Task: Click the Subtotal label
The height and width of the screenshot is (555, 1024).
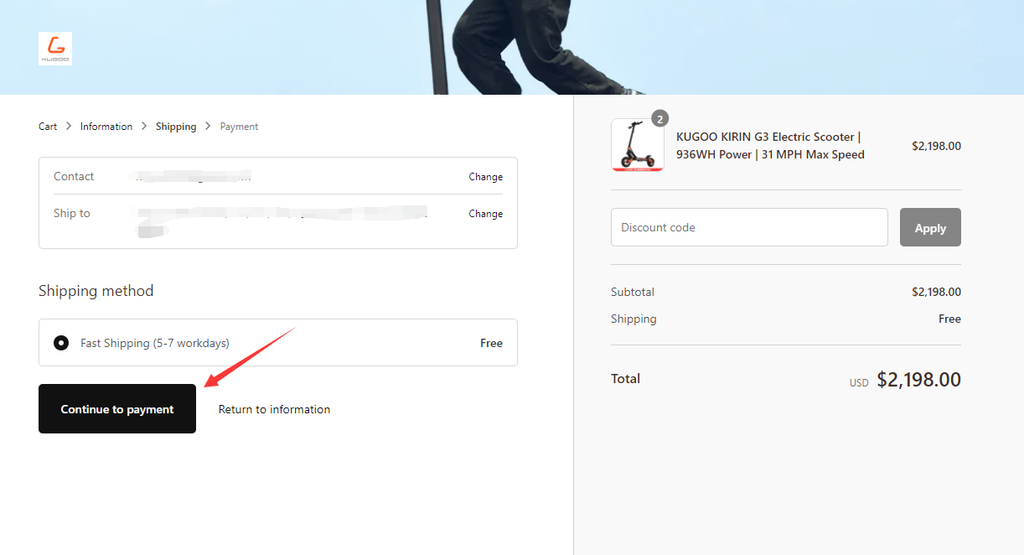Action: point(632,292)
